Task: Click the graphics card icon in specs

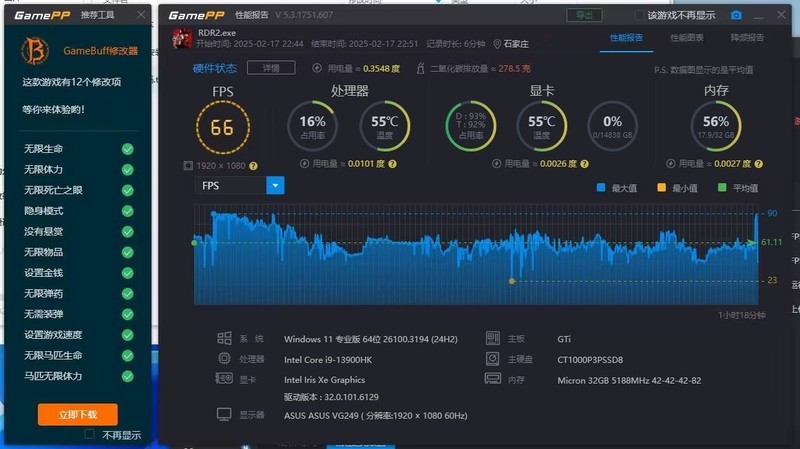Action: tap(224, 379)
